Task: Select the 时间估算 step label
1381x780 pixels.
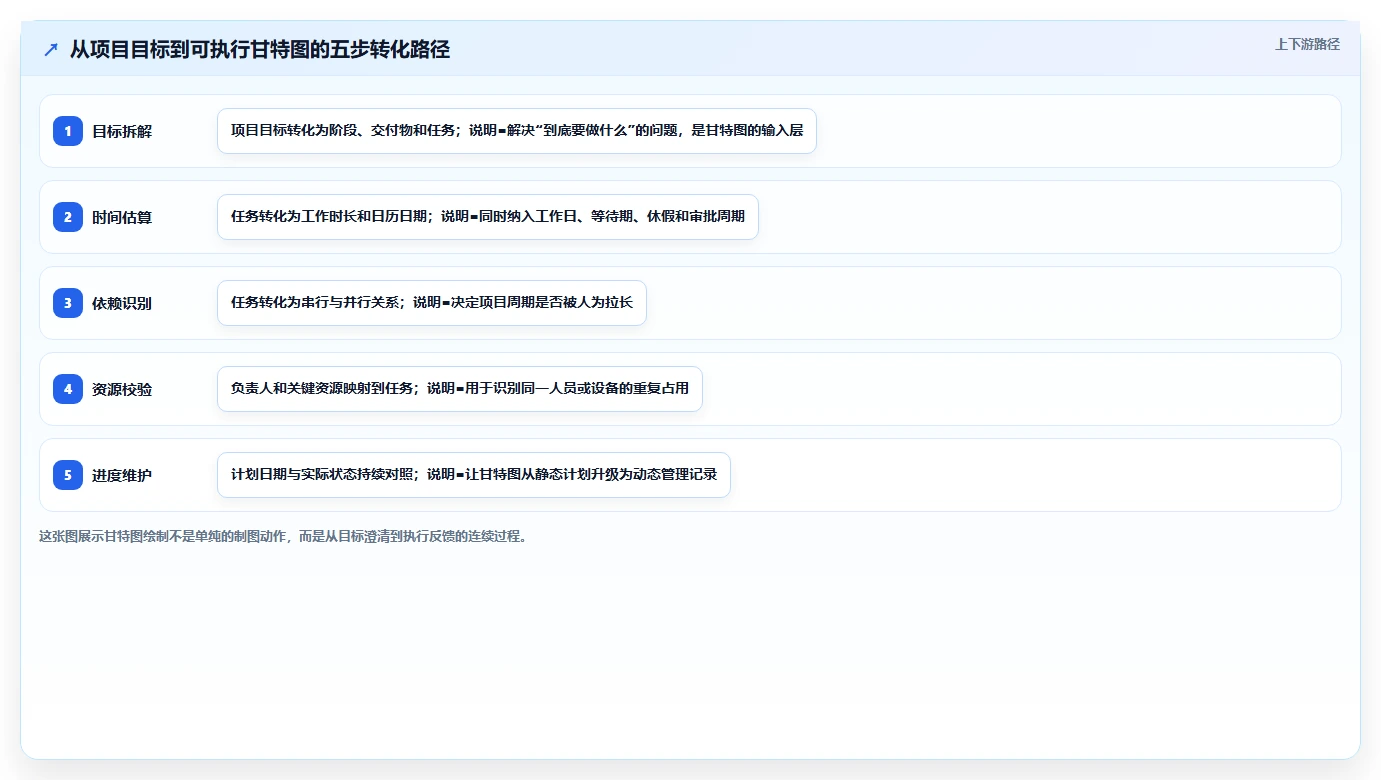Action: point(122,217)
